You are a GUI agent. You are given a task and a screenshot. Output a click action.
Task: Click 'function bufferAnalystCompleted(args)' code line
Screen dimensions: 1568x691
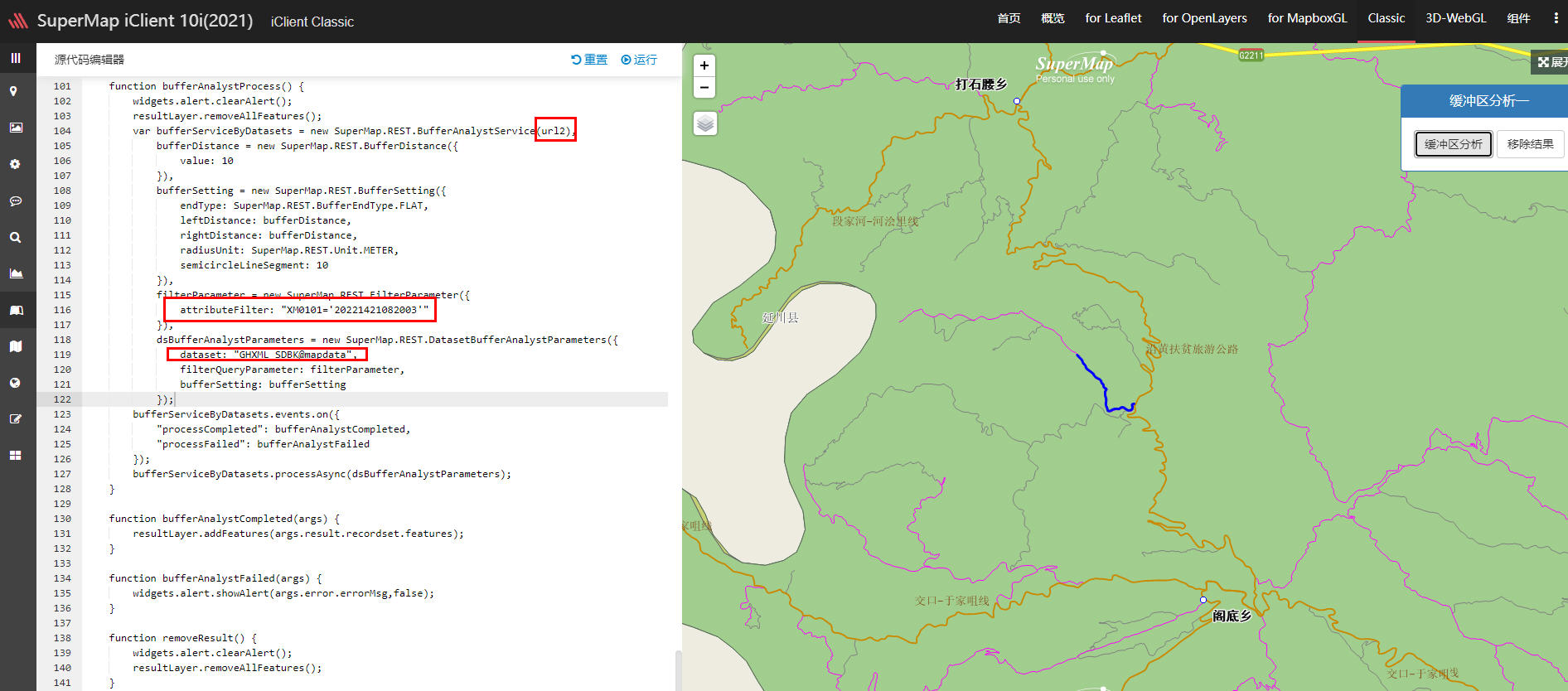tap(225, 519)
